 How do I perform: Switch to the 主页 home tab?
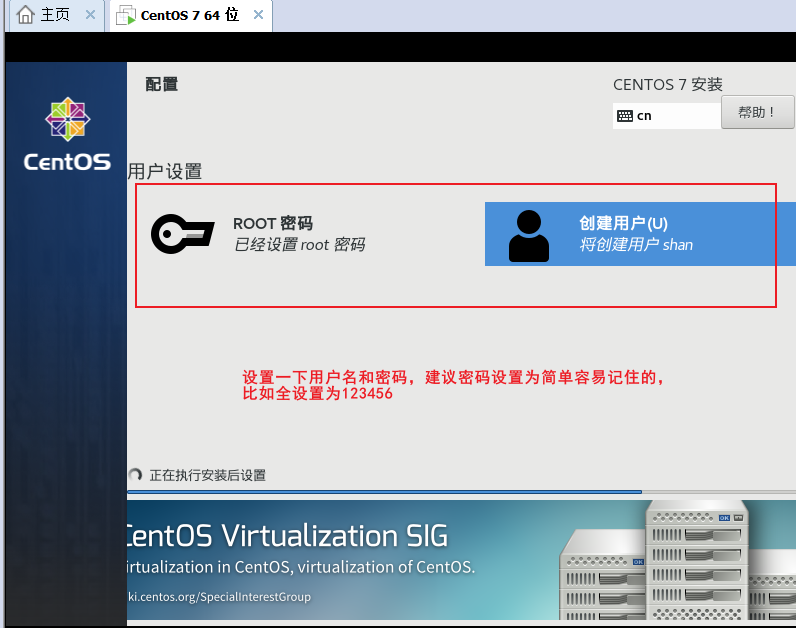tap(55, 15)
